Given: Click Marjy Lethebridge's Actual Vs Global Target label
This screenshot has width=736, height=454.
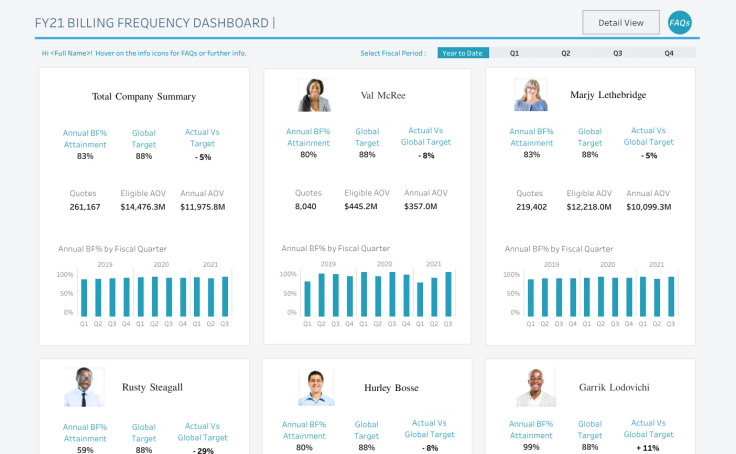Looking at the screenshot, I should 648,136.
